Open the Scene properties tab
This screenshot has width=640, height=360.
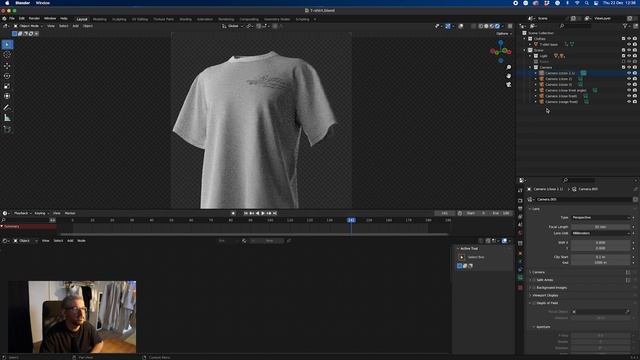[520, 224]
